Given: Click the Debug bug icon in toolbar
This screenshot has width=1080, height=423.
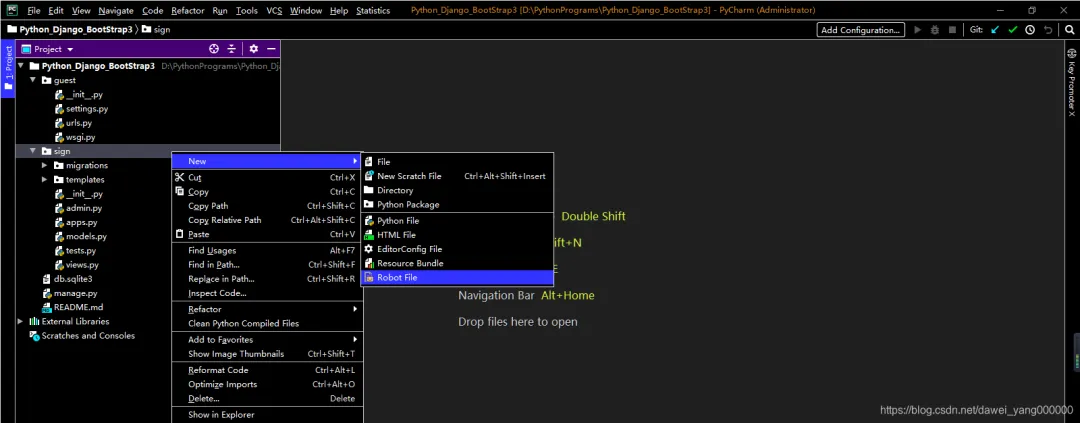Looking at the screenshot, I should (935, 30).
